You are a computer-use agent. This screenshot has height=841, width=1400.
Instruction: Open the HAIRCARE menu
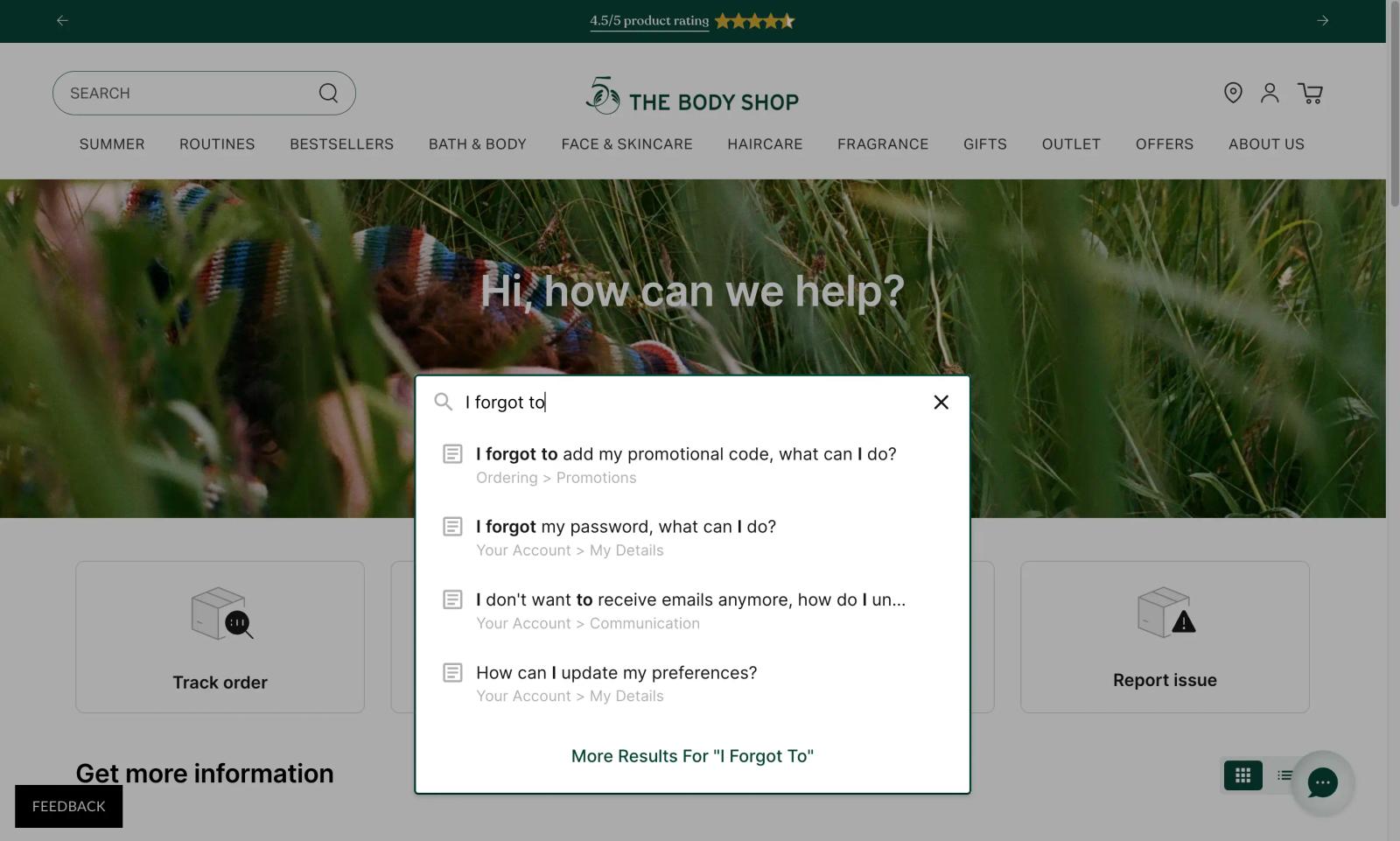tap(765, 144)
